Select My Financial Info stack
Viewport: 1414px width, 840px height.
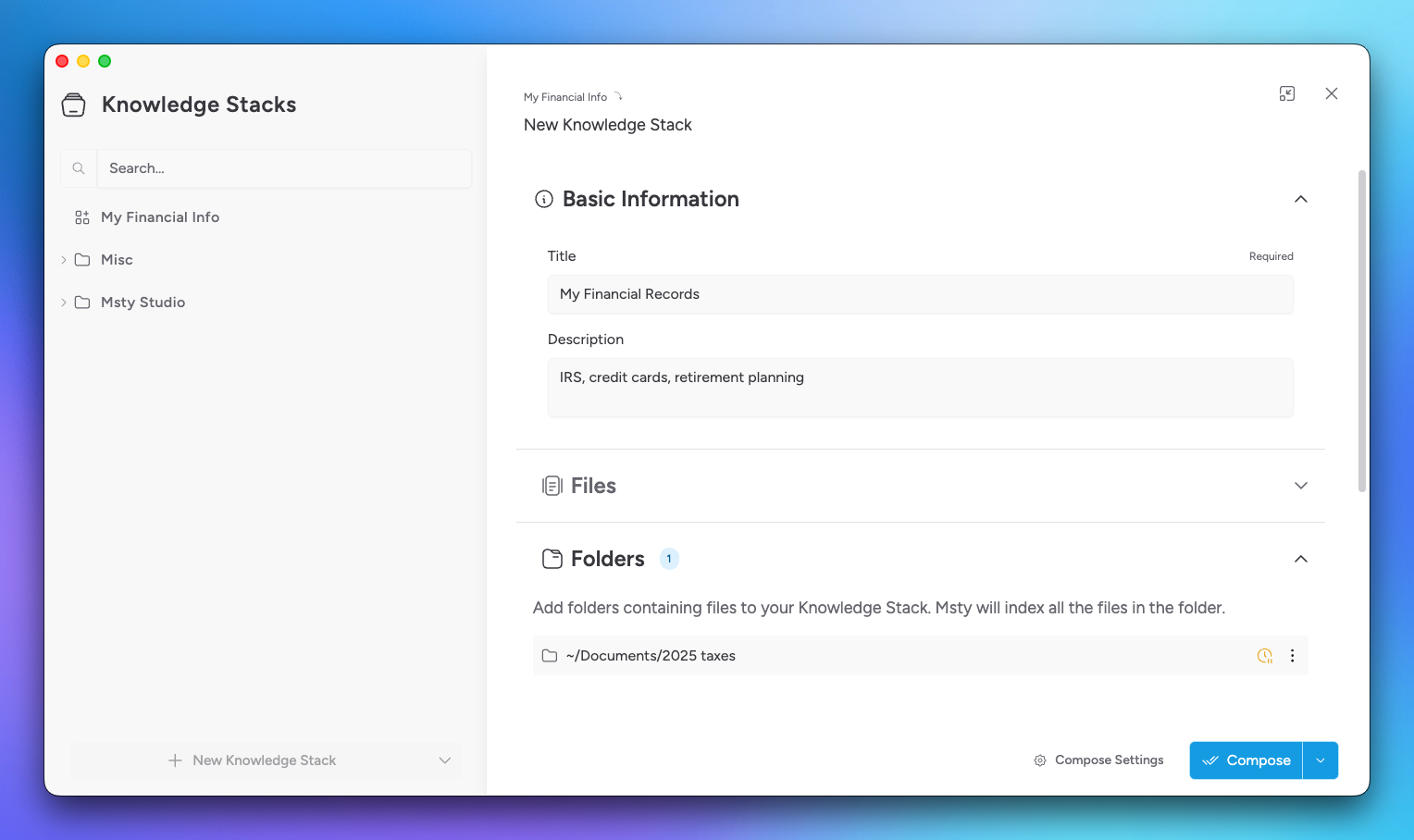click(x=160, y=217)
